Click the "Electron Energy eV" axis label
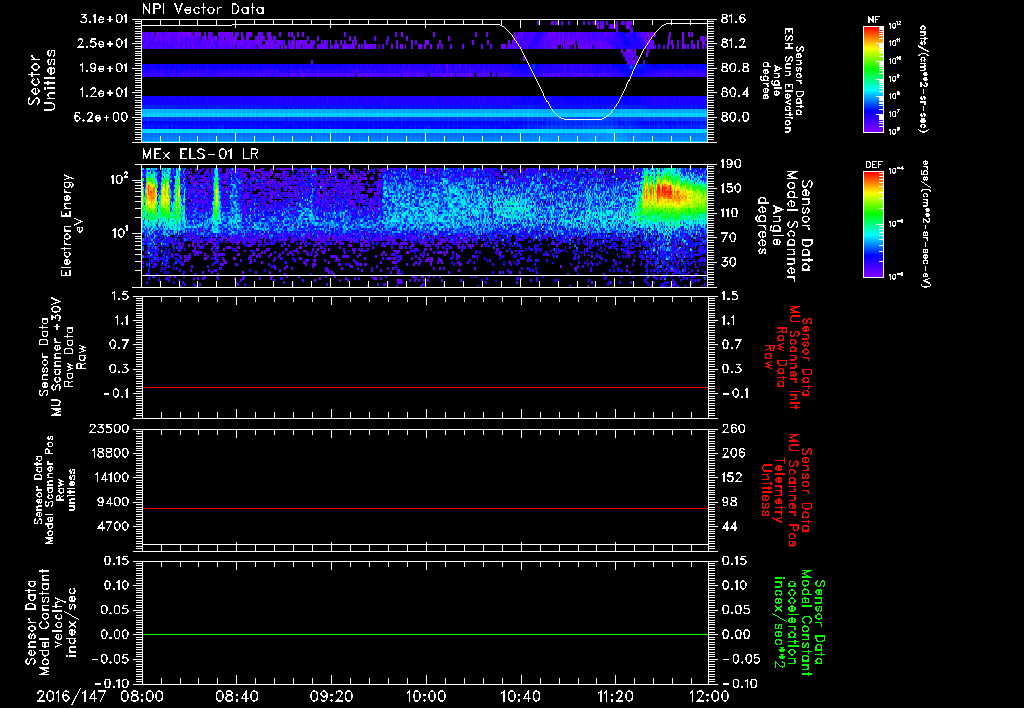 [x=71, y=225]
